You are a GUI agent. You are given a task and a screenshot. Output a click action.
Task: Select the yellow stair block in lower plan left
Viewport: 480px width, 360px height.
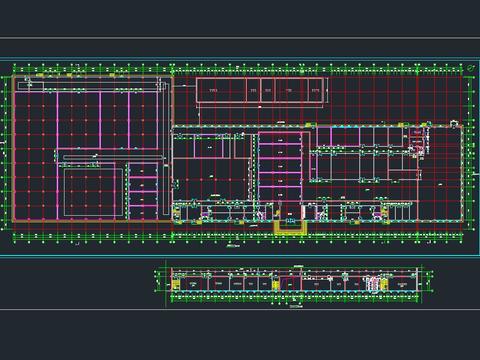click(175, 285)
